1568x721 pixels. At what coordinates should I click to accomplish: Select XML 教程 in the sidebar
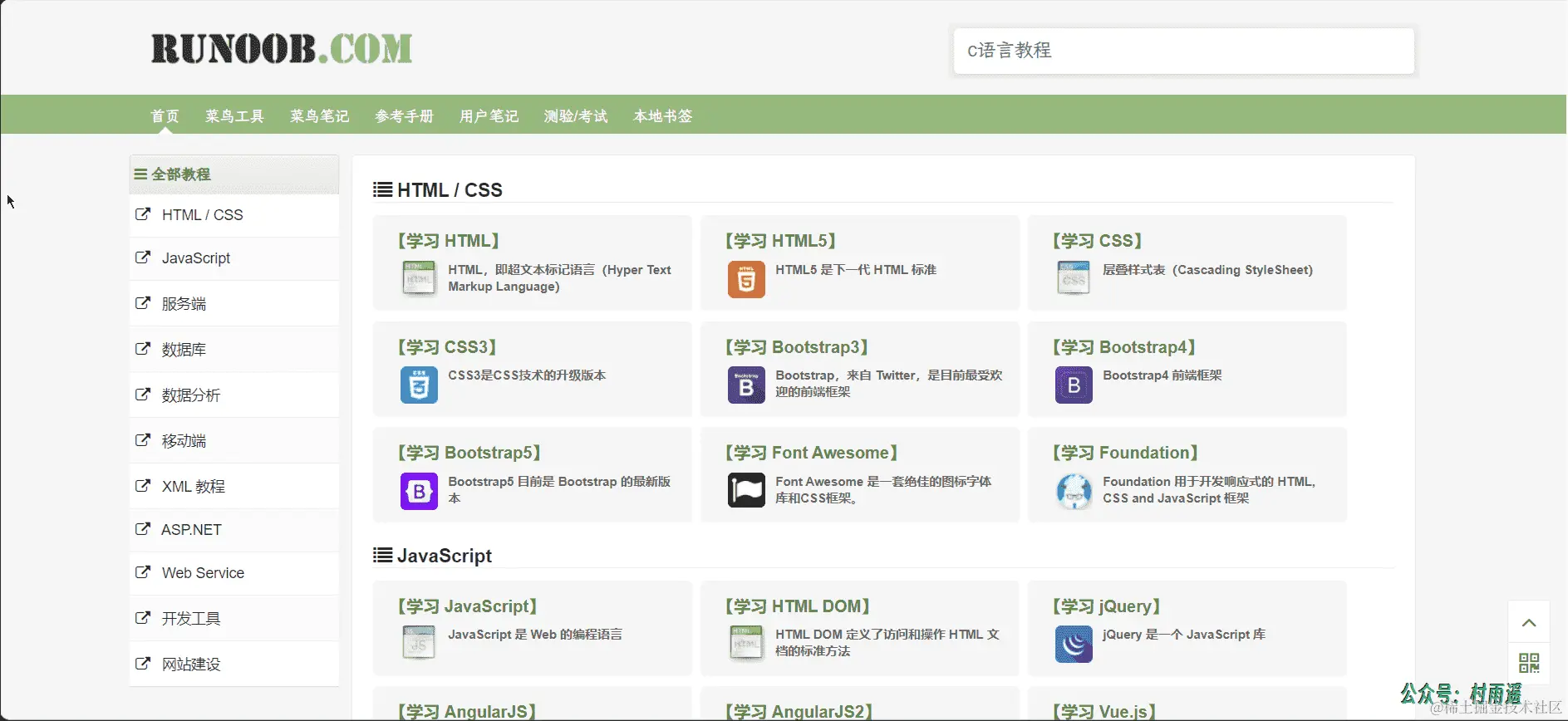(x=234, y=486)
